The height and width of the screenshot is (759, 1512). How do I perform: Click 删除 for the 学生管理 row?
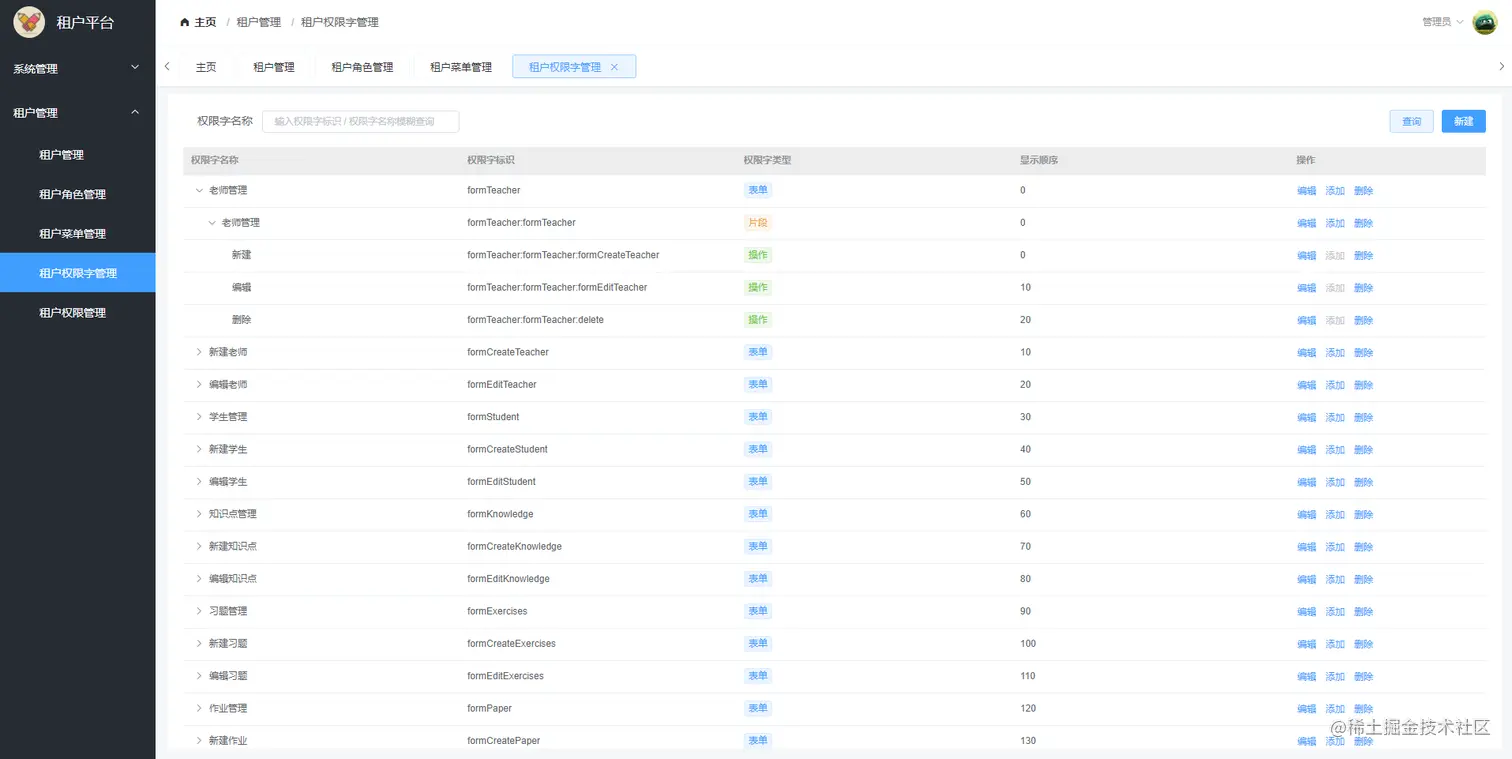click(x=1364, y=418)
